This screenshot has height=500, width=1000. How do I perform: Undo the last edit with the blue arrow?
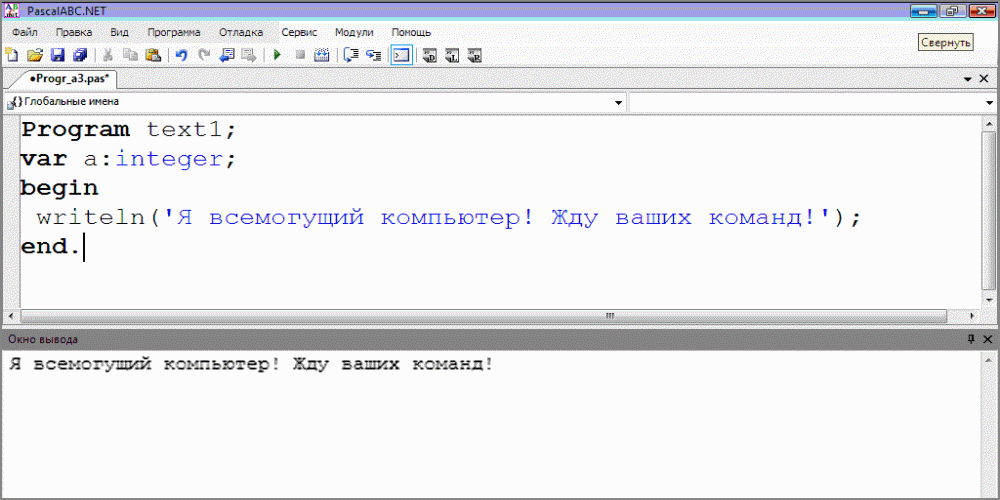pyautogui.click(x=181, y=55)
